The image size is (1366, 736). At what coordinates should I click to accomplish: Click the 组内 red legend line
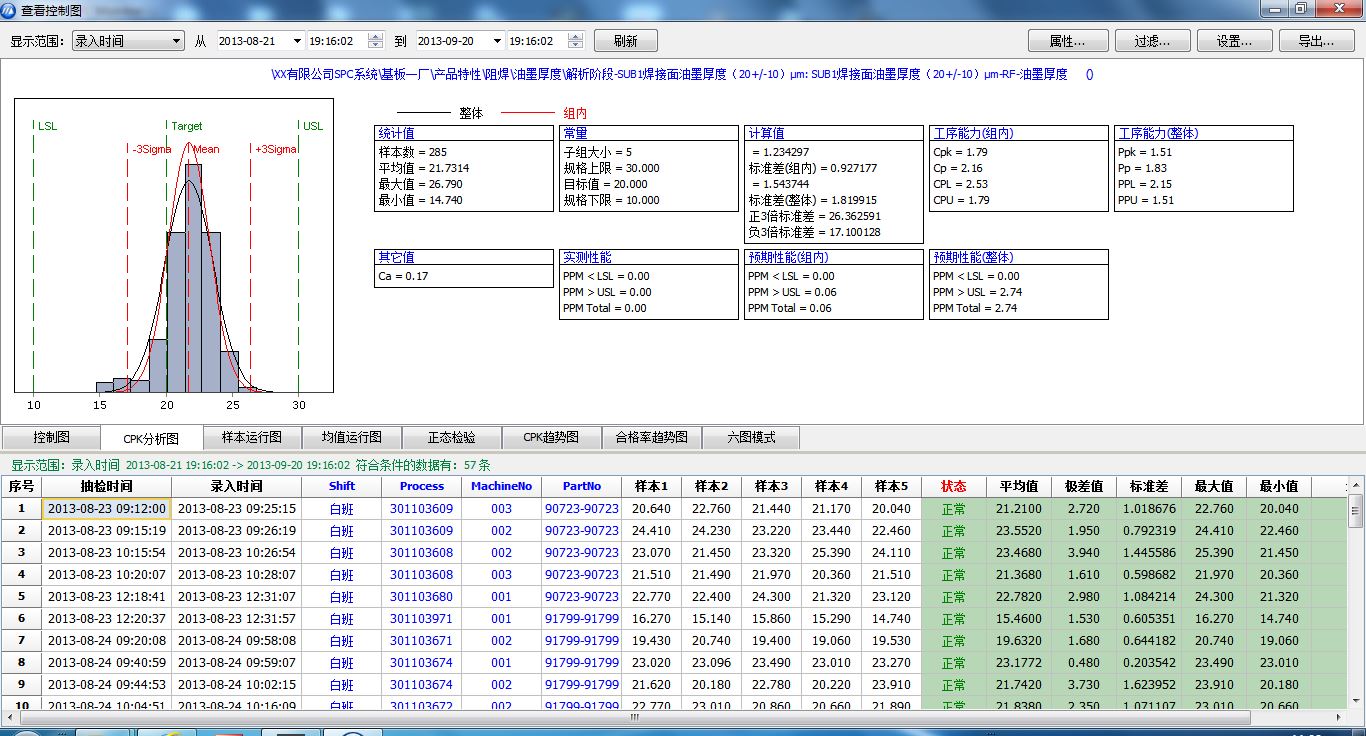click(527, 113)
